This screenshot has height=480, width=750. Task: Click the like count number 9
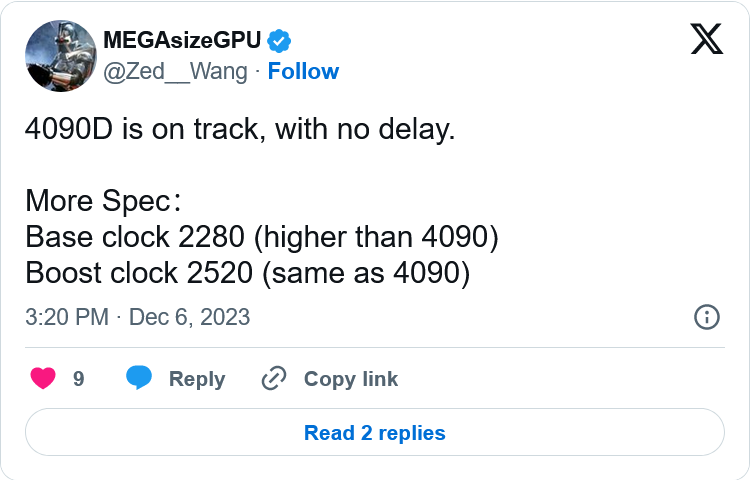[x=78, y=379]
